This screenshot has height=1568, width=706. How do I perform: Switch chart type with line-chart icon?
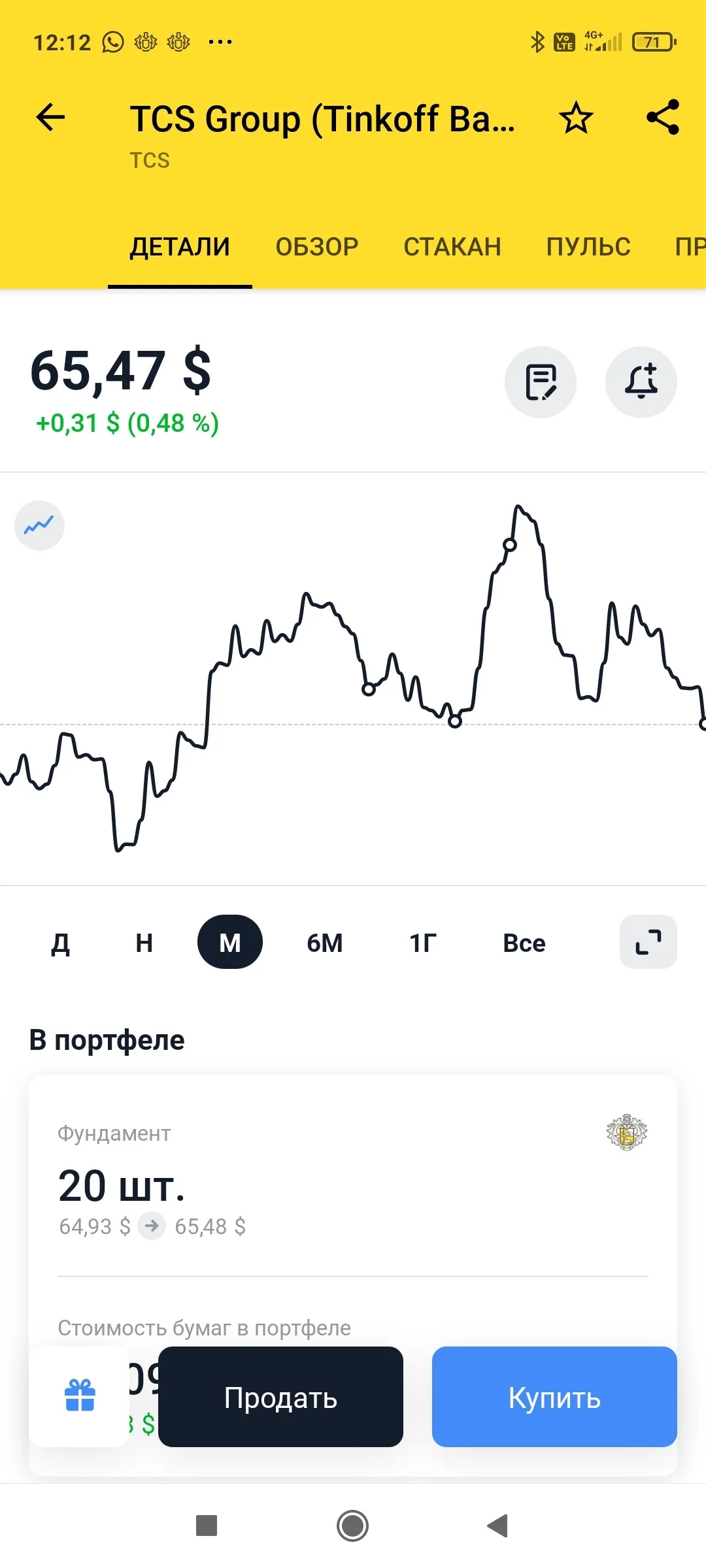[x=39, y=525]
